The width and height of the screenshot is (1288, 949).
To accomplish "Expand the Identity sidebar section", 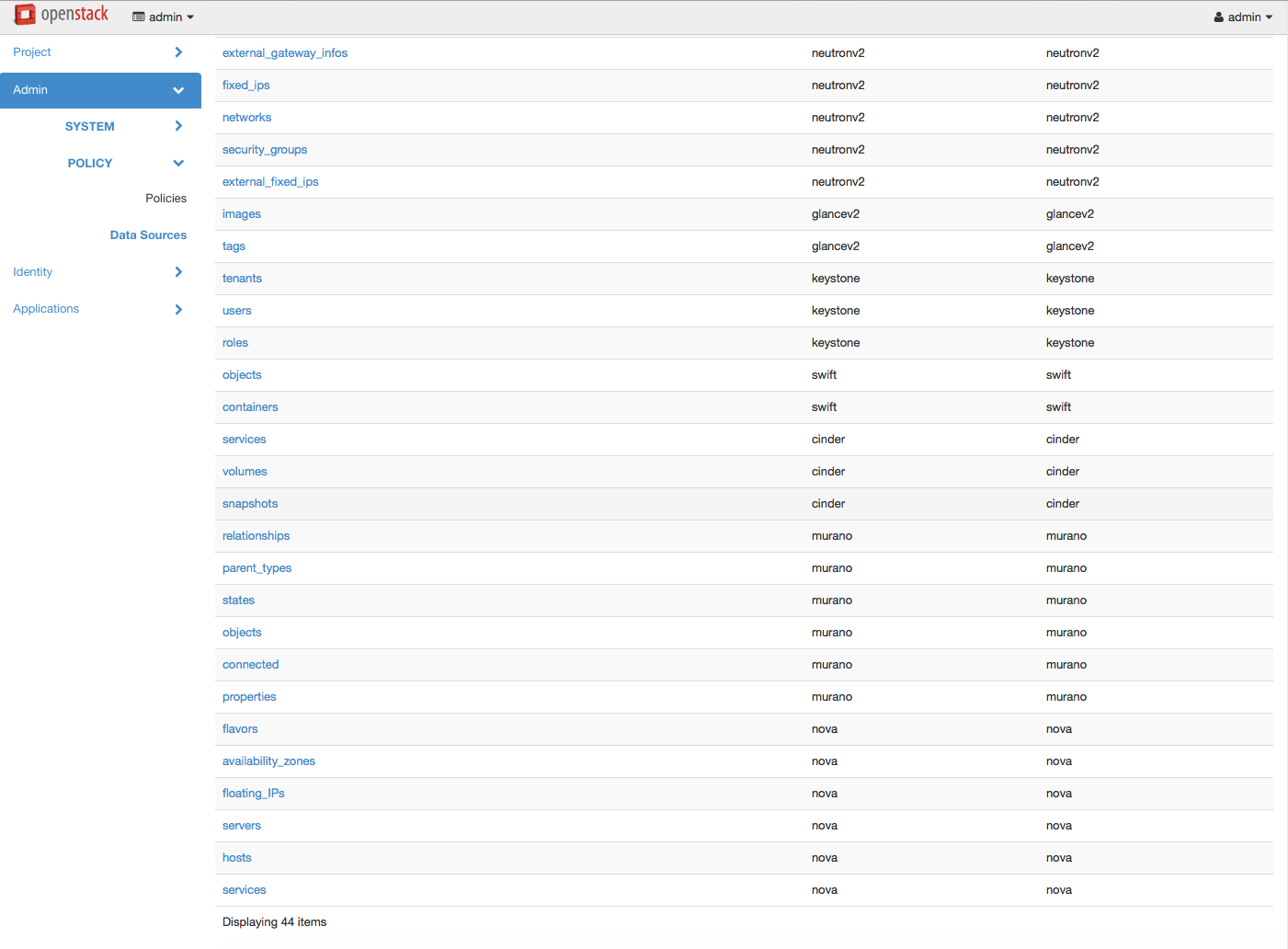I will pos(100,272).
